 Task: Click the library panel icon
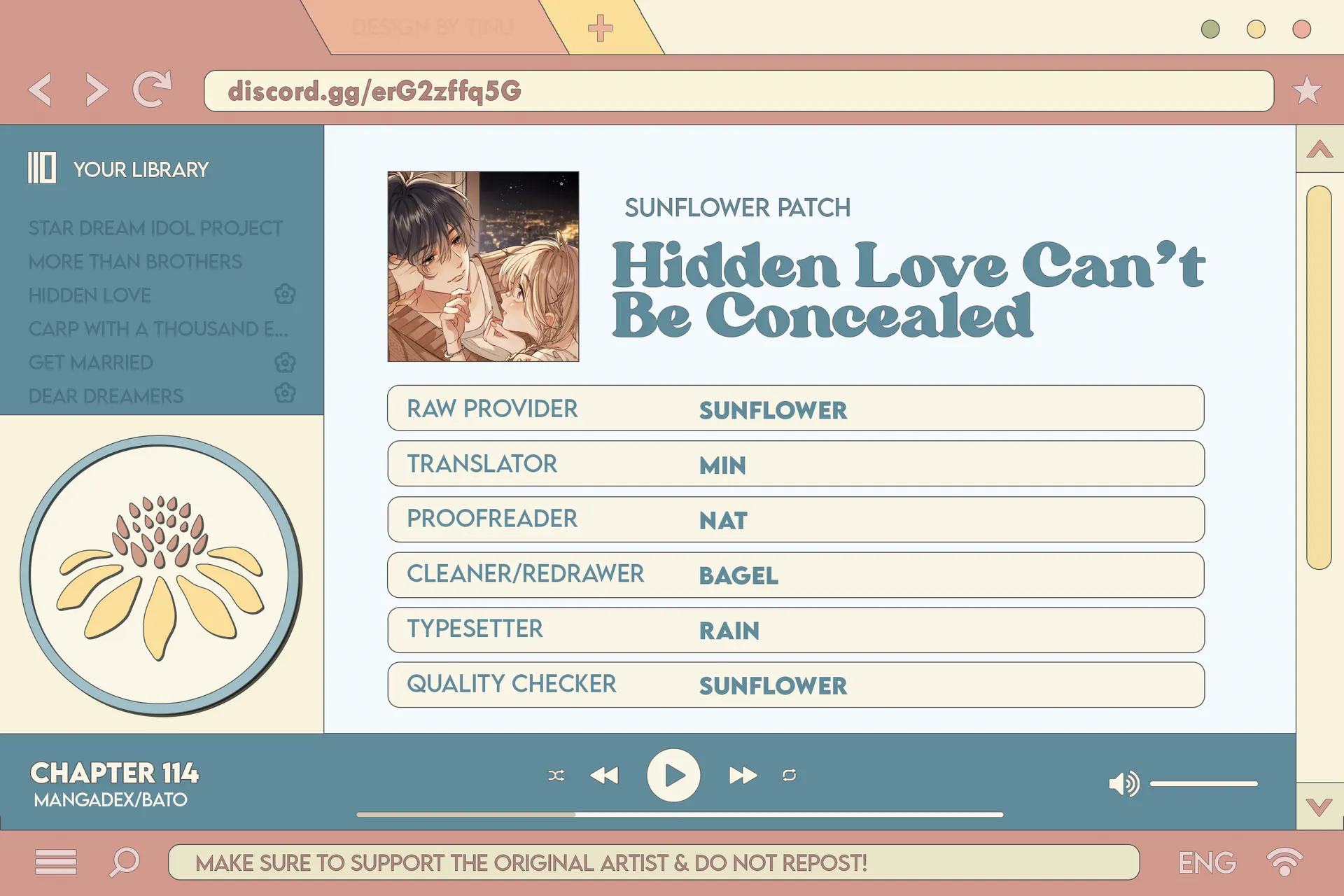pos(43,168)
